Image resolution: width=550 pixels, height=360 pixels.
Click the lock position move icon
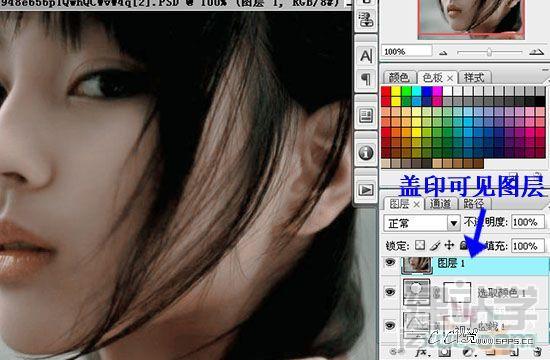(x=449, y=245)
